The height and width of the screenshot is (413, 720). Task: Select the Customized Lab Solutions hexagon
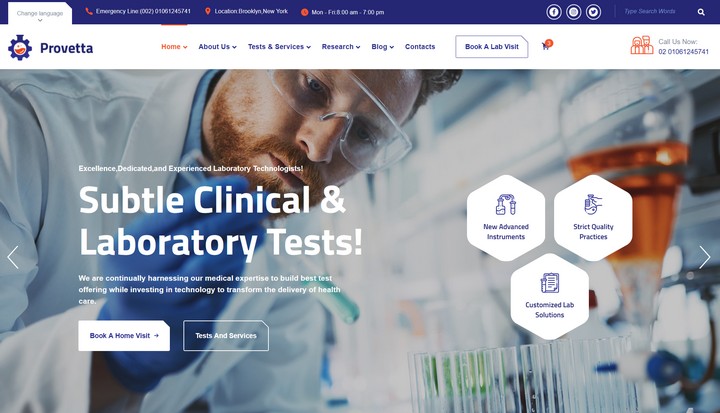point(550,296)
